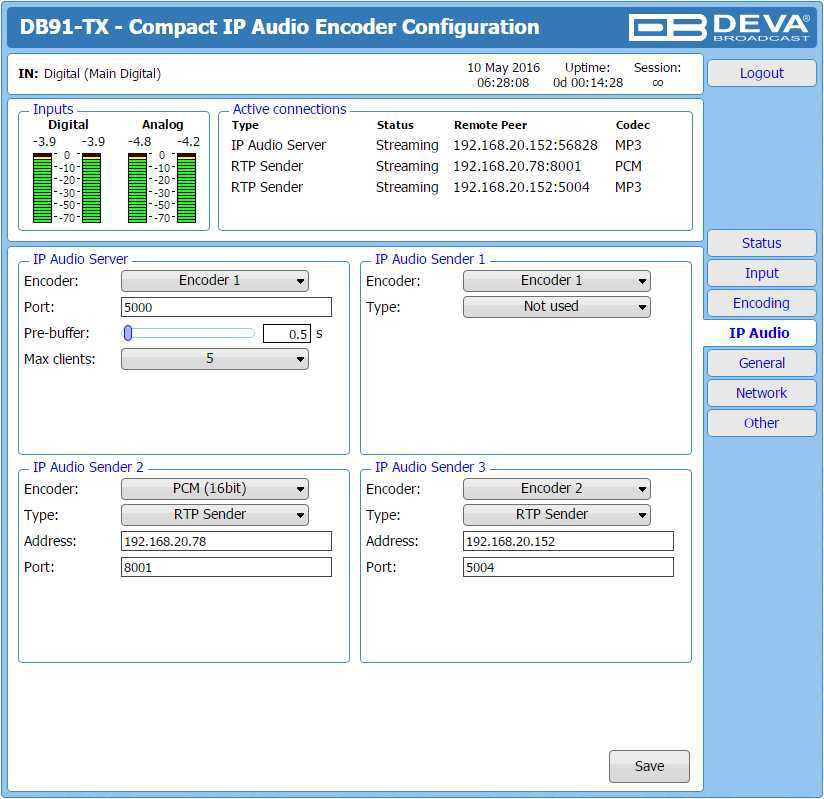This screenshot has height=799, width=824.
Task: Click the PCM codec entry
Action: point(628,166)
